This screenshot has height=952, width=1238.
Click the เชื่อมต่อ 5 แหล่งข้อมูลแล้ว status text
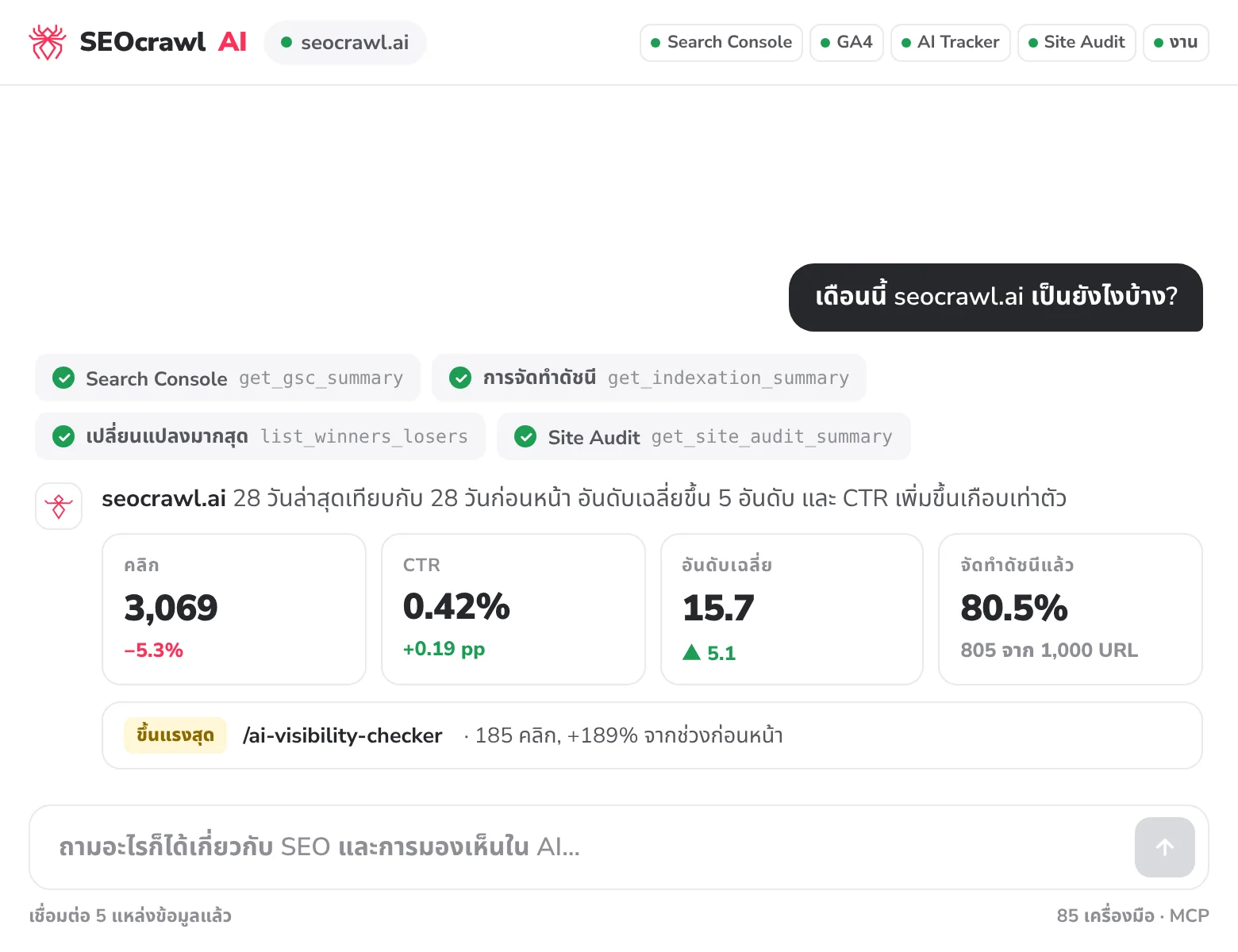point(130,916)
